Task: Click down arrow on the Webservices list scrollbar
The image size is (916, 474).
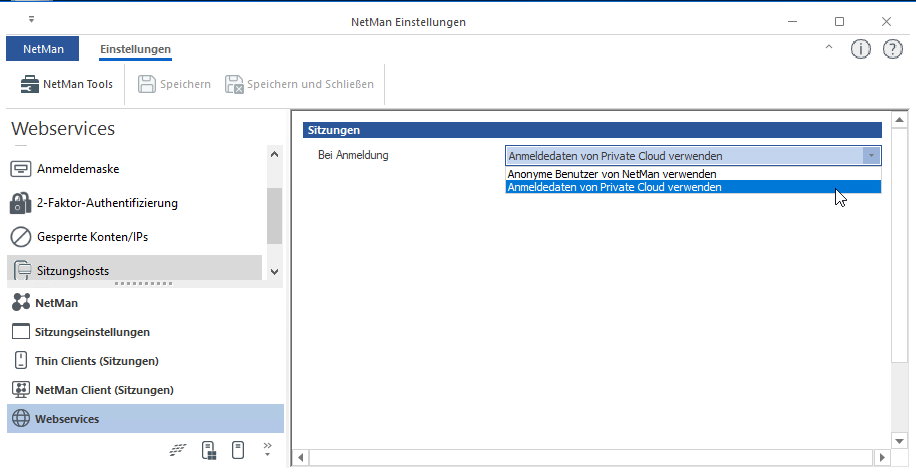Action: tap(275, 272)
